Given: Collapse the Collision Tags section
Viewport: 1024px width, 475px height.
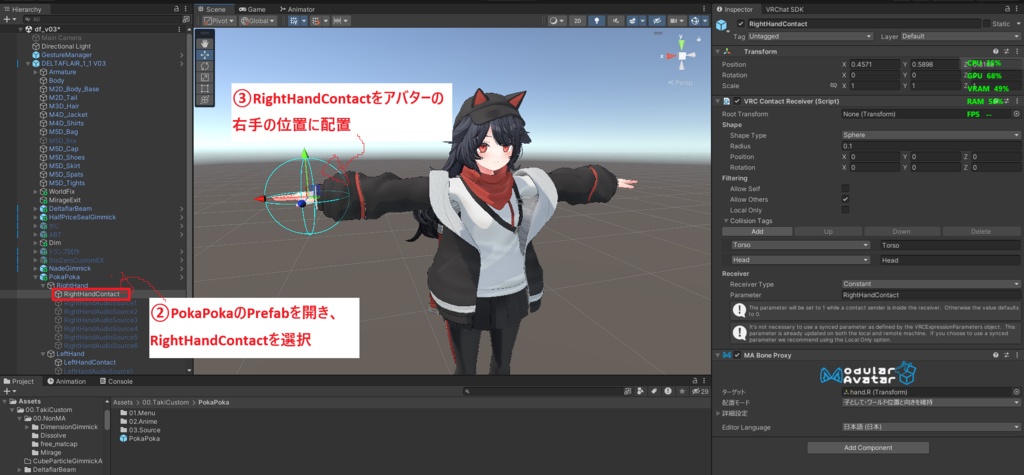Looking at the screenshot, I should click(x=726, y=221).
